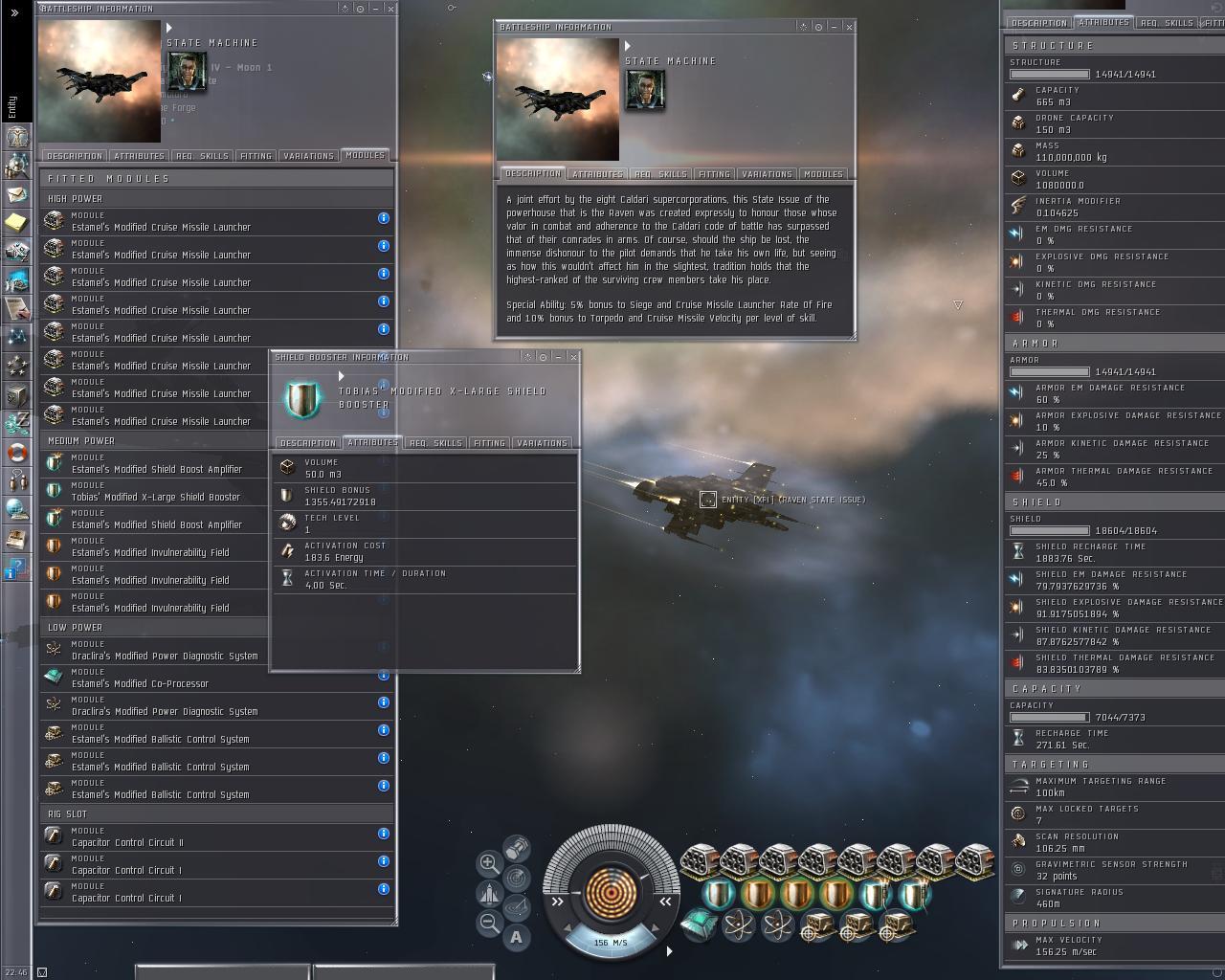Image resolution: width=1225 pixels, height=980 pixels.
Task: Open the contract paper-and-pen sidebar icon
Action: [16, 308]
